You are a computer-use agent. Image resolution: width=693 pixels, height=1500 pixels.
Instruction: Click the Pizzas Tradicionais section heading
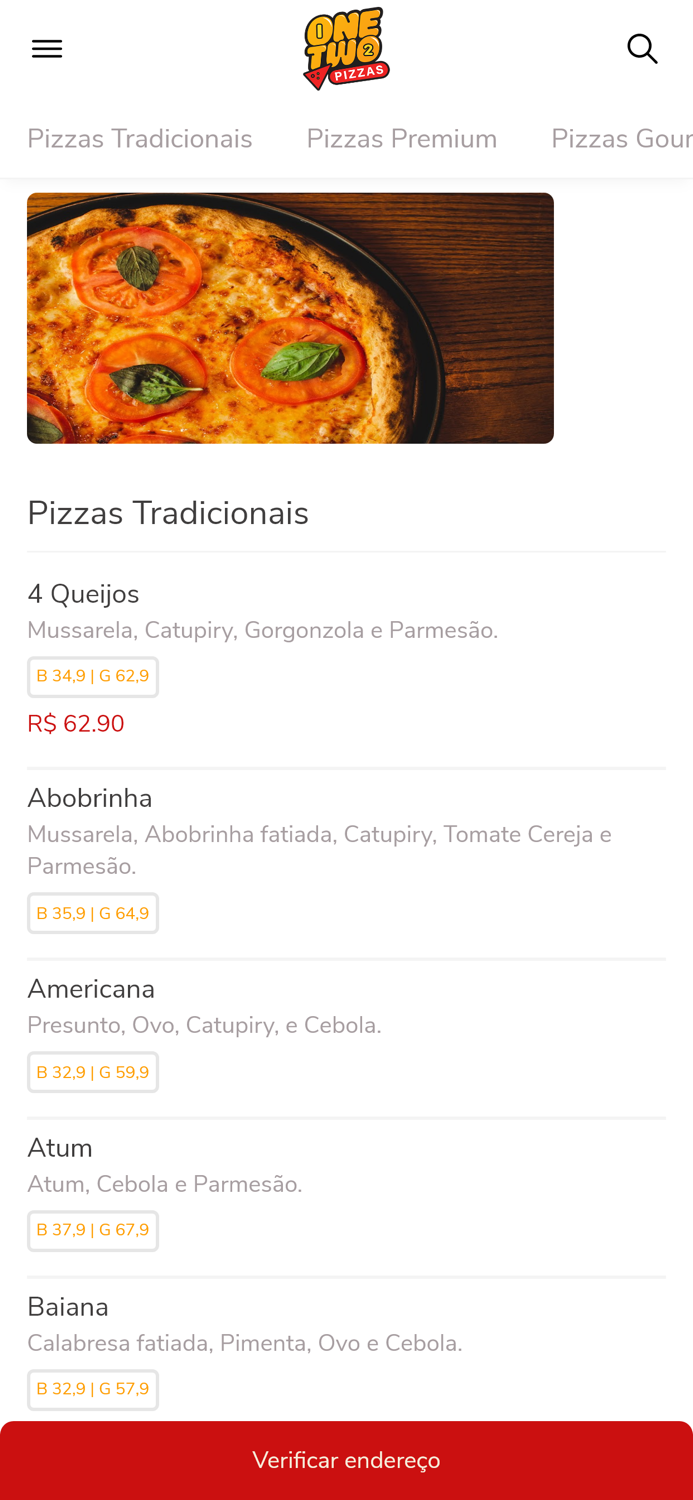168,512
